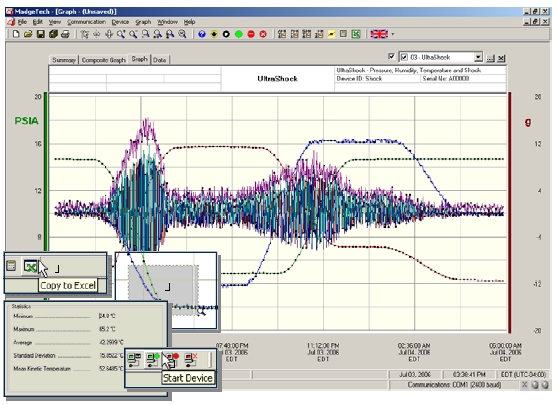Viewport: 557px width, 405px height.
Task: Click the Print toolbar icon
Action: click(x=65, y=34)
